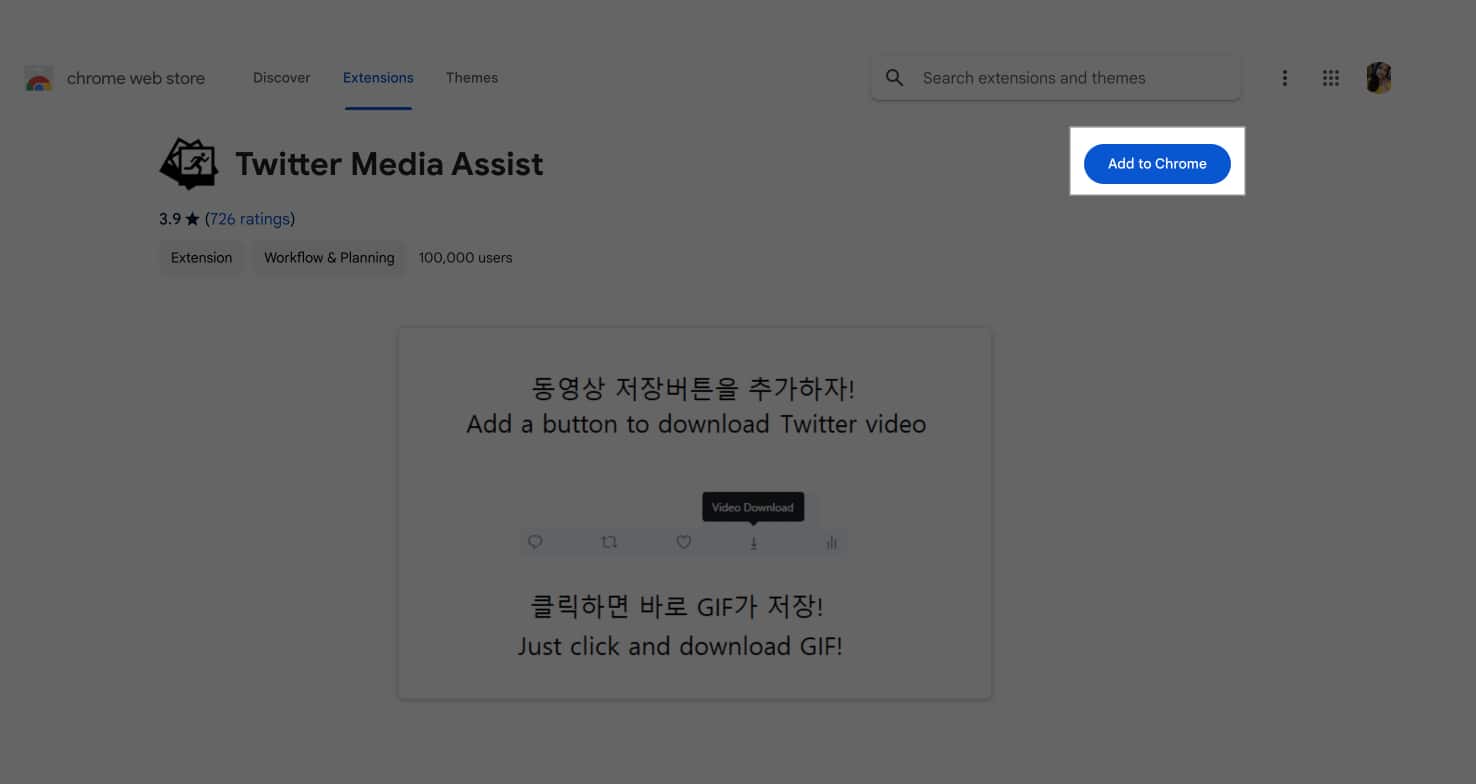Click the Video Download arrow icon
Screen dimensions: 1476x784
click(754, 542)
